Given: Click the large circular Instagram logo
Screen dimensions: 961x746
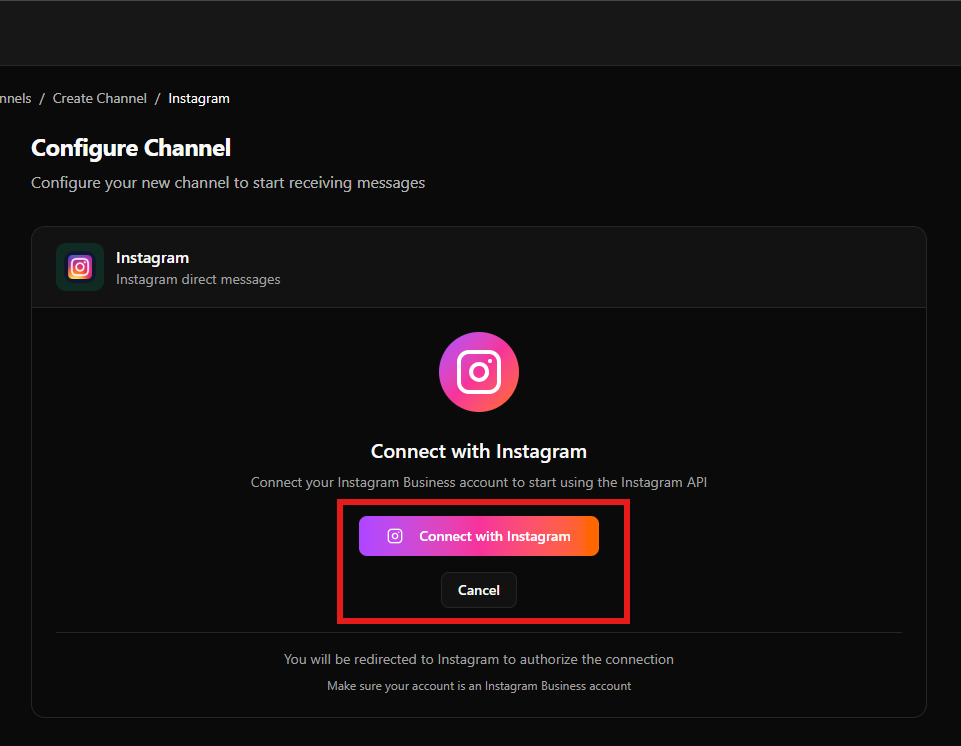Looking at the screenshot, I should point(479,372).
